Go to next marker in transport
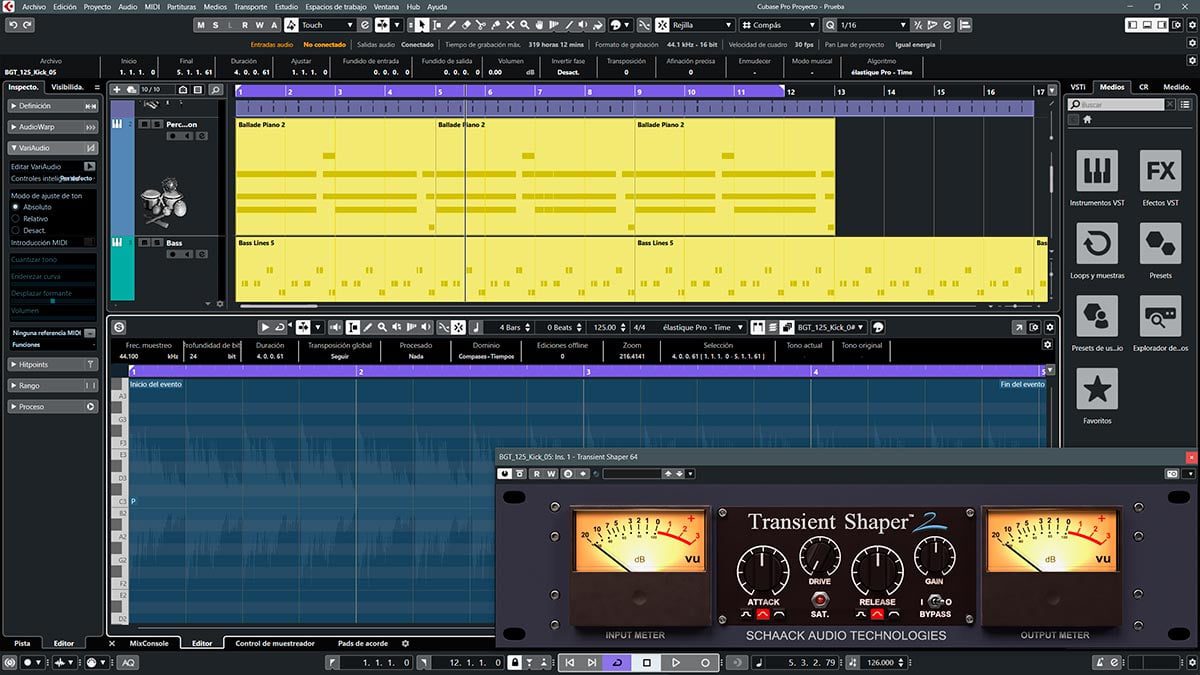Image resolution: width=1200 pixels, height=675 pixels. (592, 662)
